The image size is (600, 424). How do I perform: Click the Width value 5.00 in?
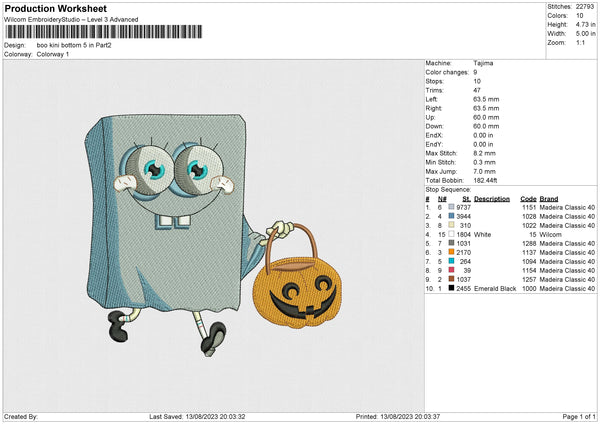click(585, 34)
